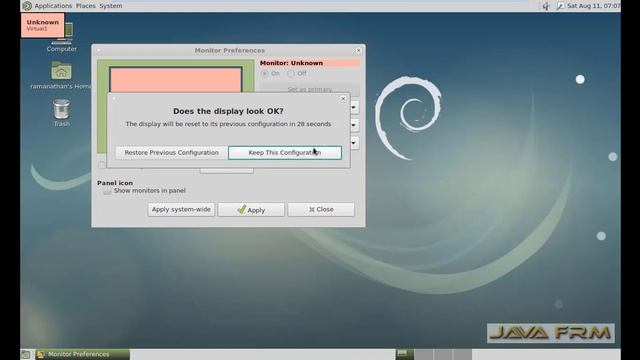Select the pink monitor preview rectangle
Image resolution: width=640 pixels, height=360 pixels.
click(176, 80)
